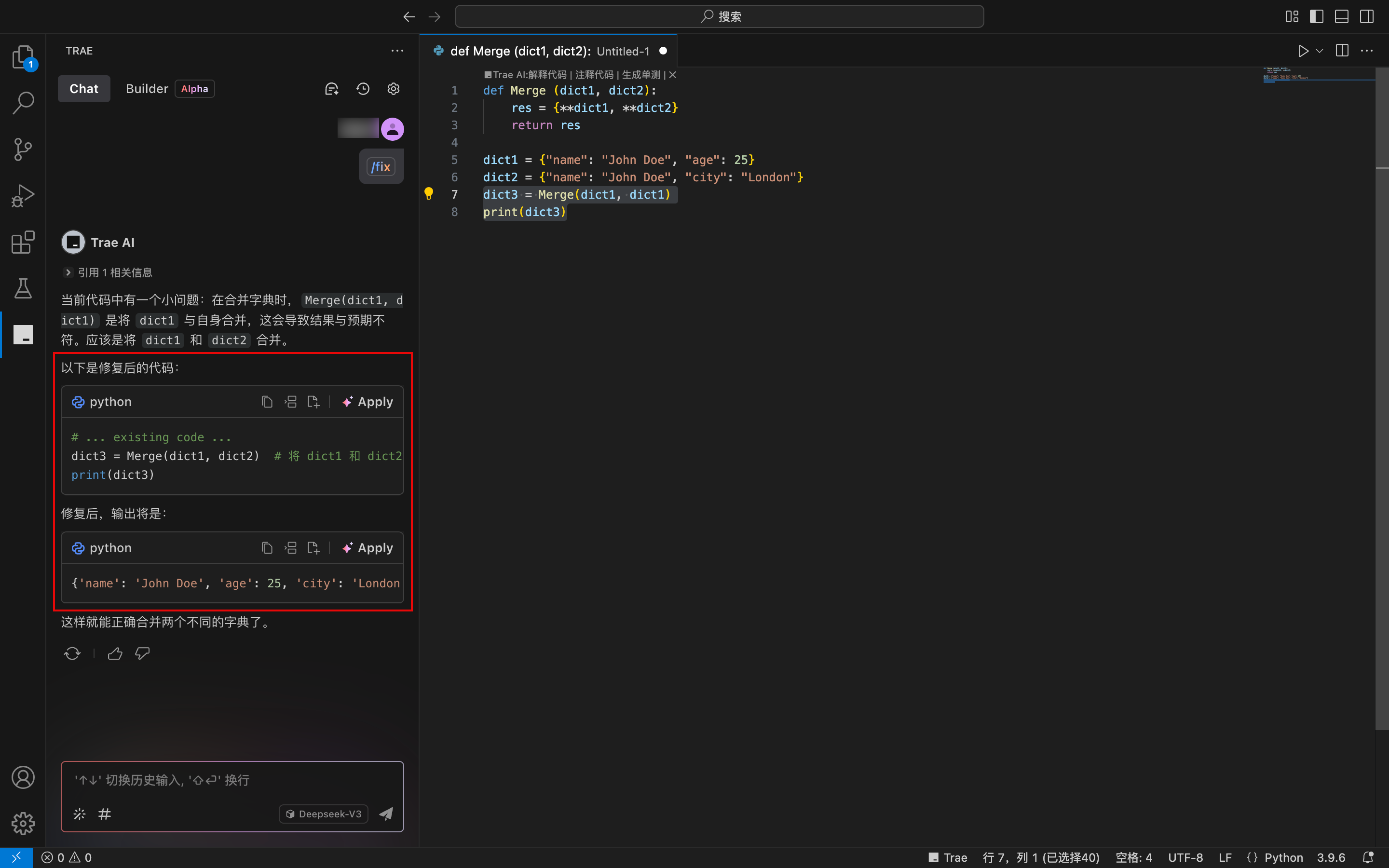Split the editor to the right
This screenshot has height=868, width=1389.
(x=1342, y=51)
